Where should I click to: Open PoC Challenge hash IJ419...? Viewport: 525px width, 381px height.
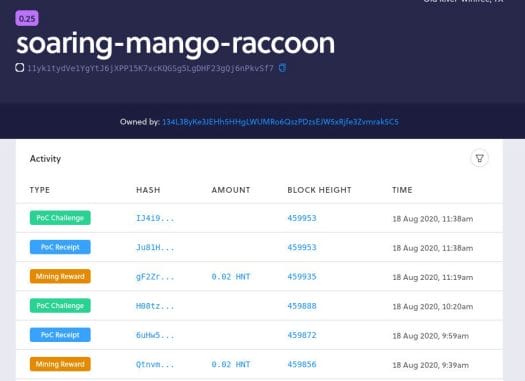click(155, 218)
